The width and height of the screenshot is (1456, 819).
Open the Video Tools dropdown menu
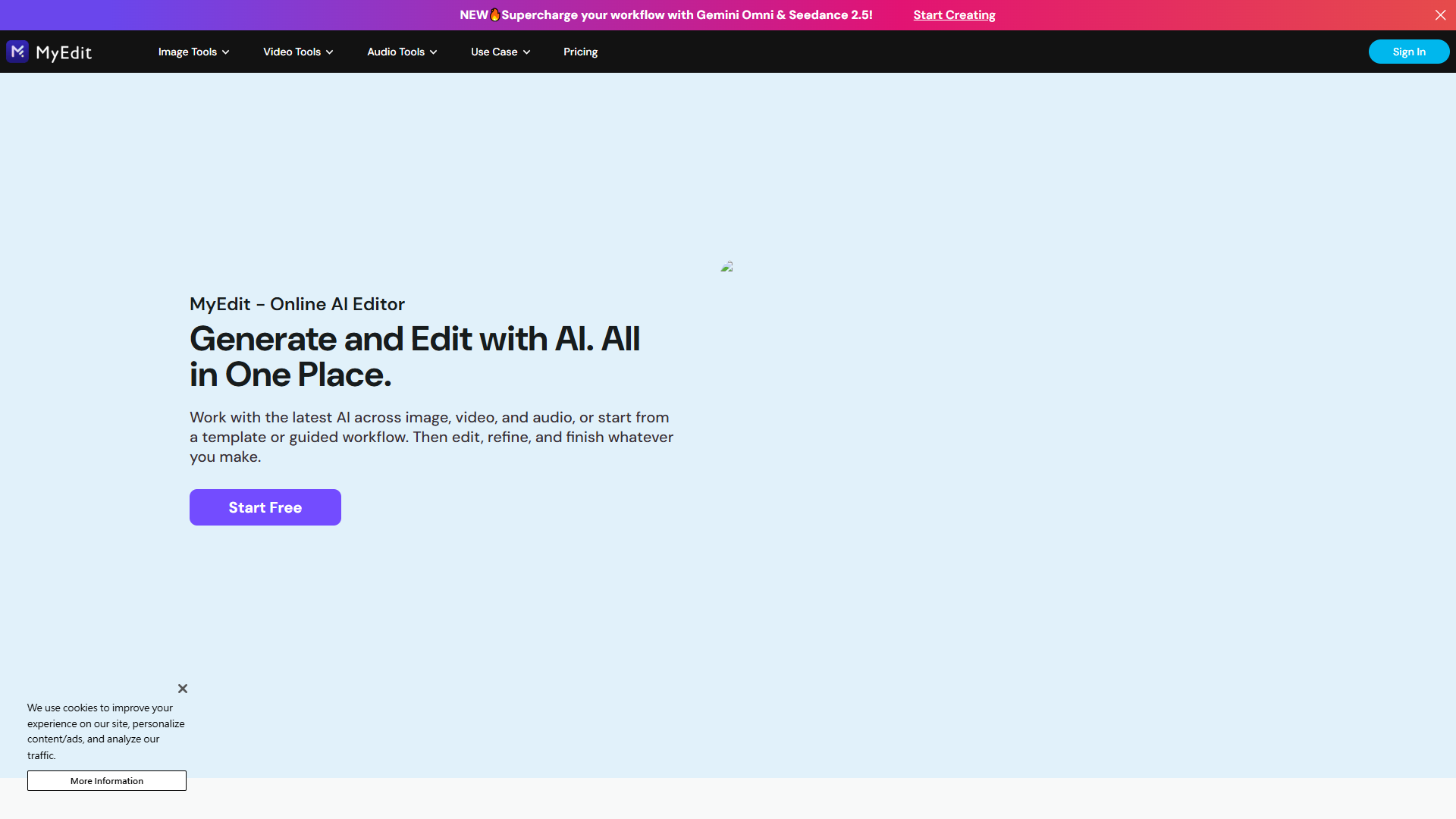[x=298, y=52]
